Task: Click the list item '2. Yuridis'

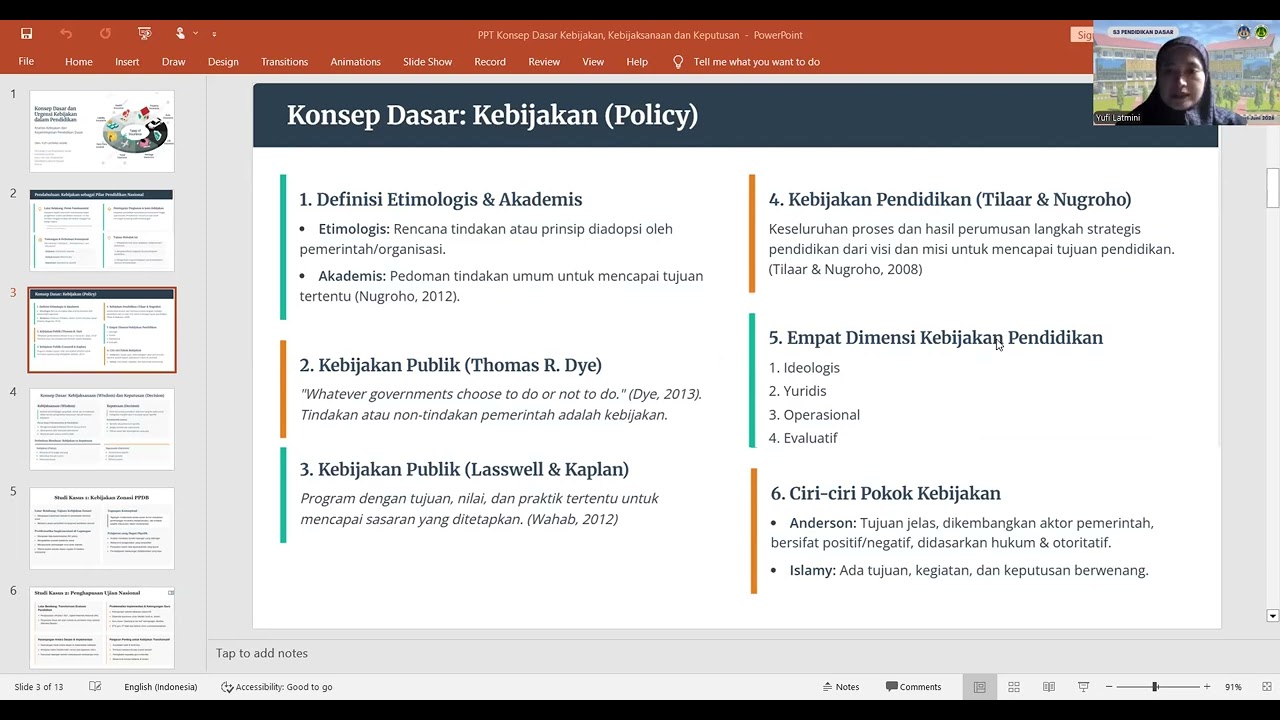Action: point(797,391)
